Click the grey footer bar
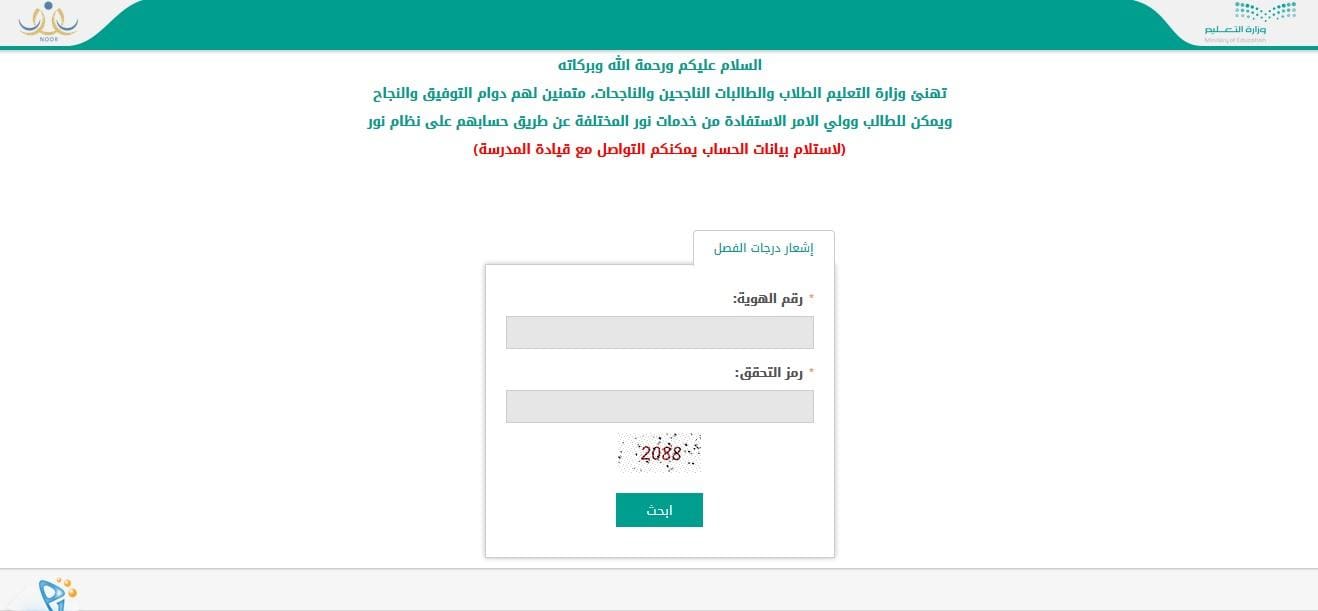Screen dimensions: 1318x611 click(659, 590)
